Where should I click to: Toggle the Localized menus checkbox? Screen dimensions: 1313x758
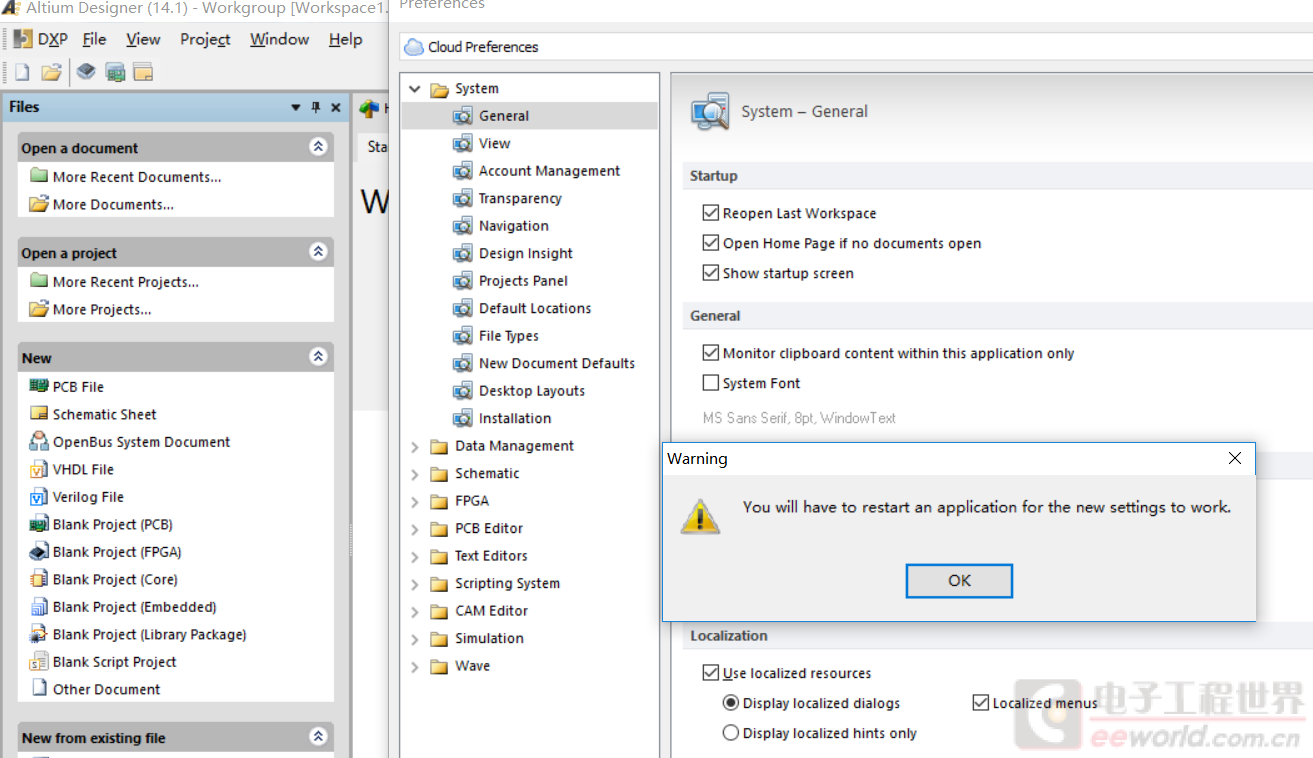981,703
